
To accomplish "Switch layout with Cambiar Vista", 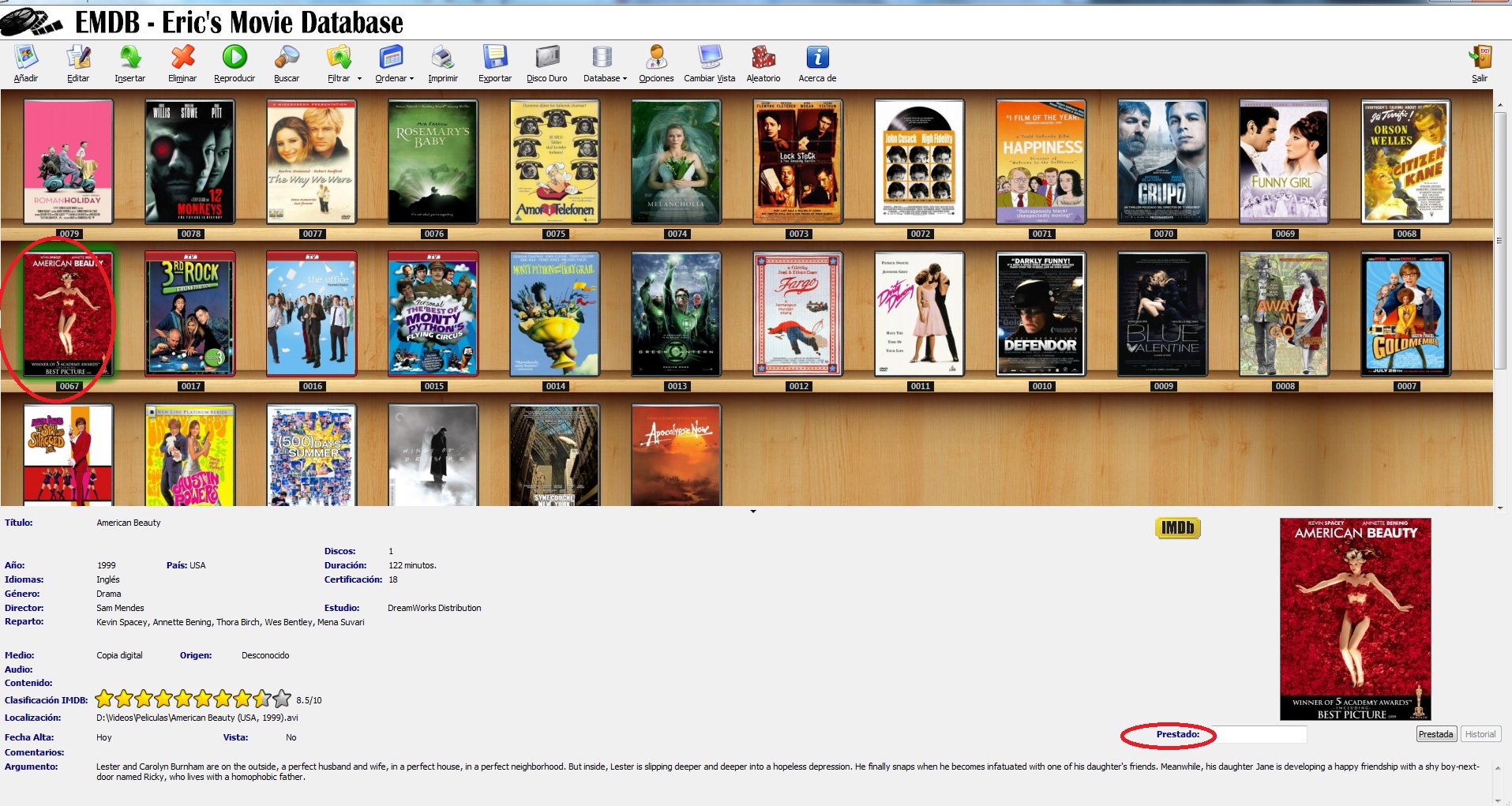I will tap(709, 58).
